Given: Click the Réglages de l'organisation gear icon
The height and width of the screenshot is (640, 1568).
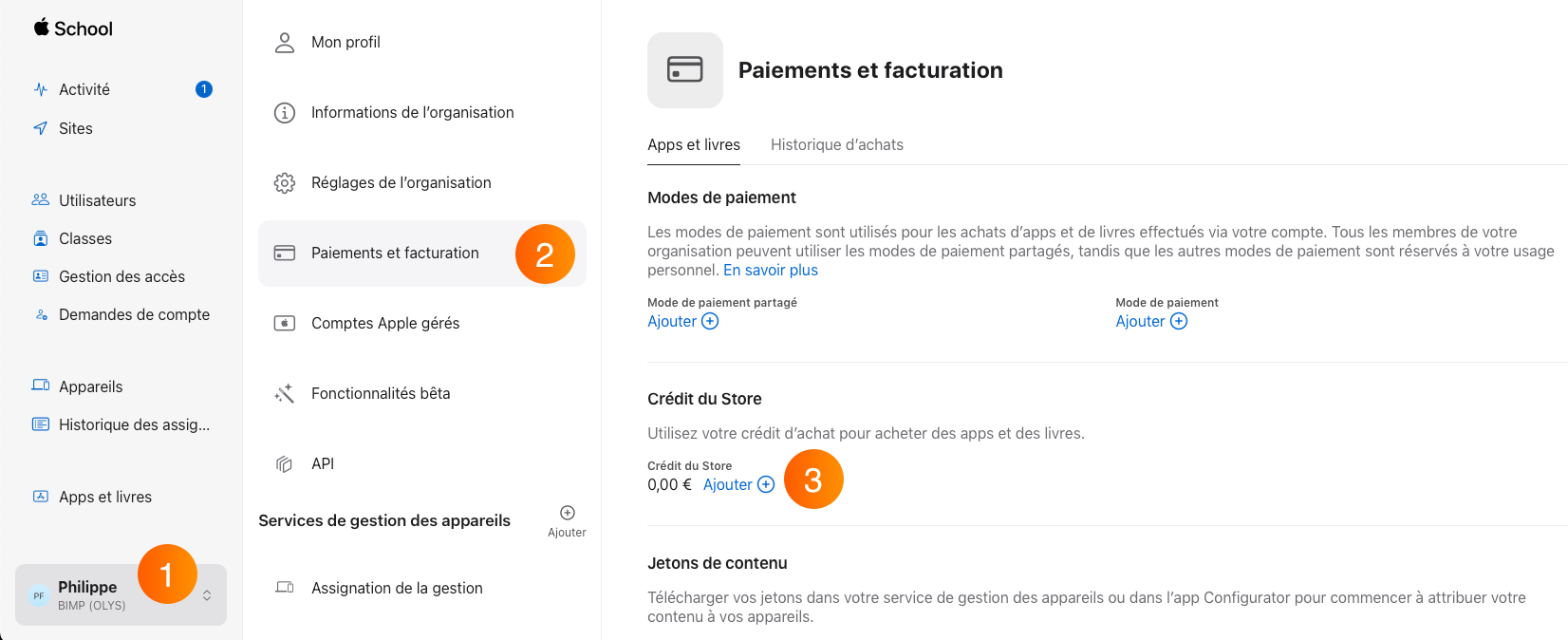Looking at the screenshot, I should [285, 182].
